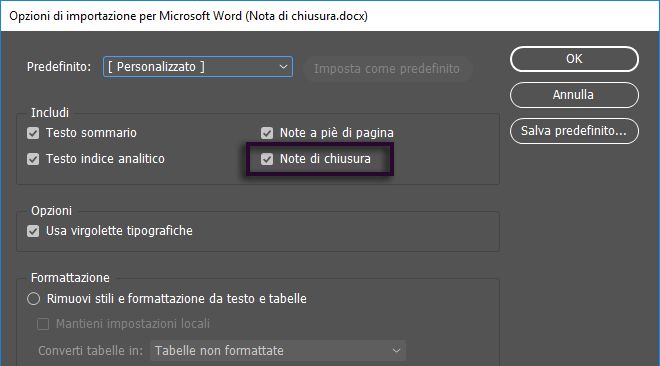
Task: Click the Converti tabelle in: label
Action: 90,350
